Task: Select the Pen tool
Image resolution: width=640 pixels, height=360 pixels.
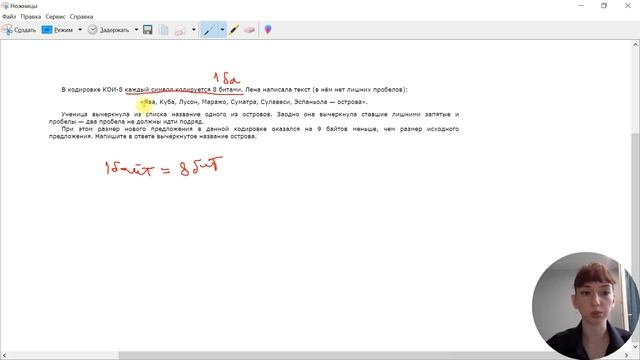Action: click(209, 30)
